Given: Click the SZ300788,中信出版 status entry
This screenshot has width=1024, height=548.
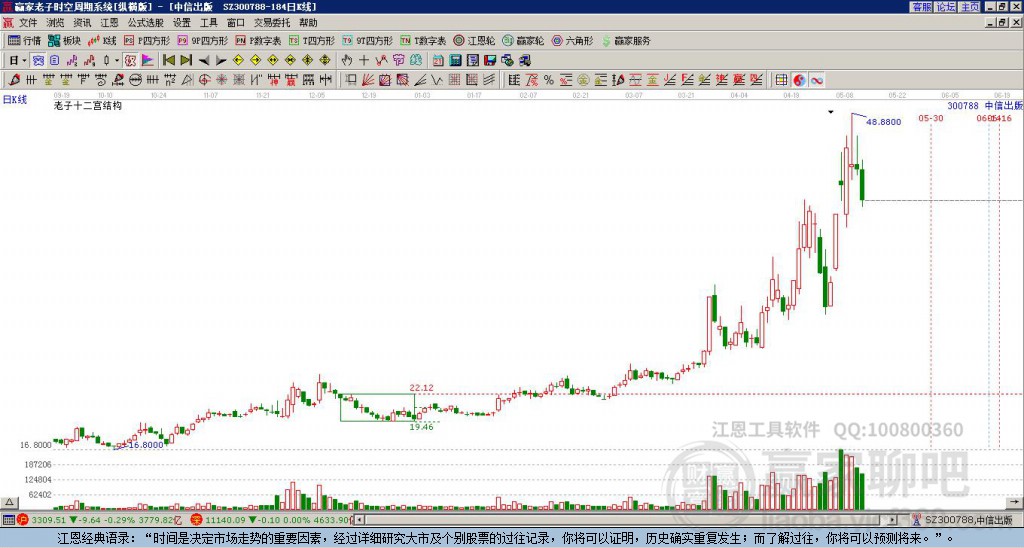Looking at the screenshot, I should pyautogui.click(x=967, y=520).
